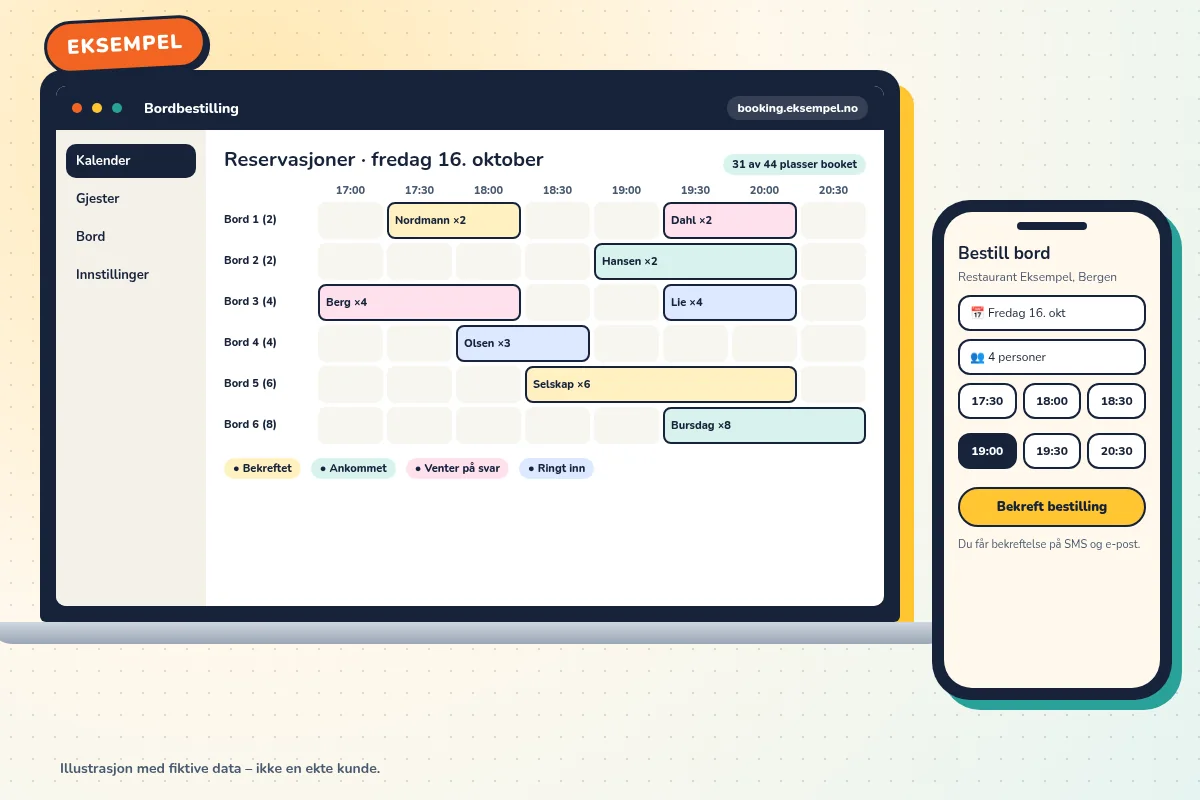Click the Bord 3 (4) row label
The image size is (1200, 800).
250,302
